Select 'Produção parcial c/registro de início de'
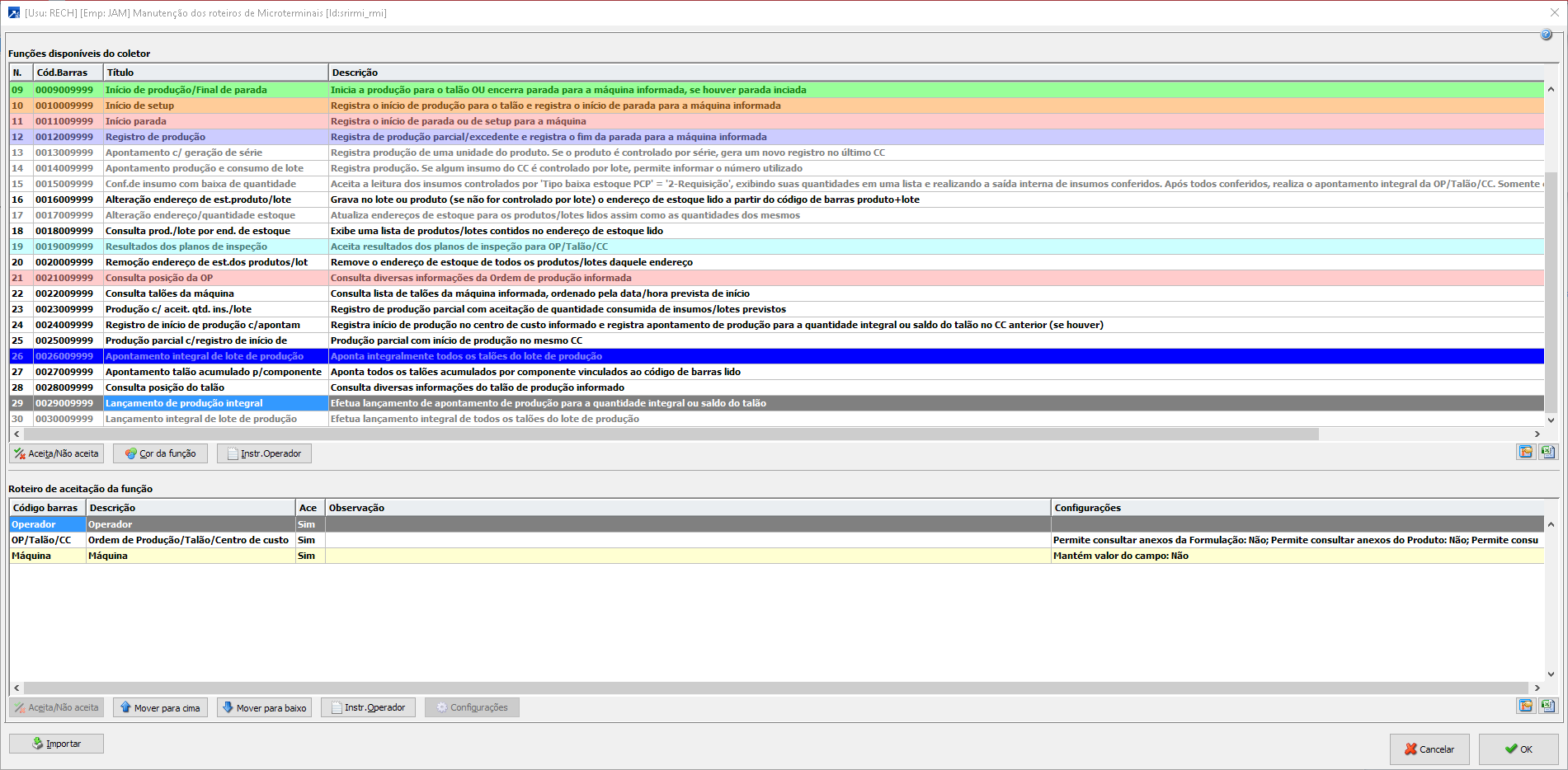 pyautogui.click(x=776, y=340)
